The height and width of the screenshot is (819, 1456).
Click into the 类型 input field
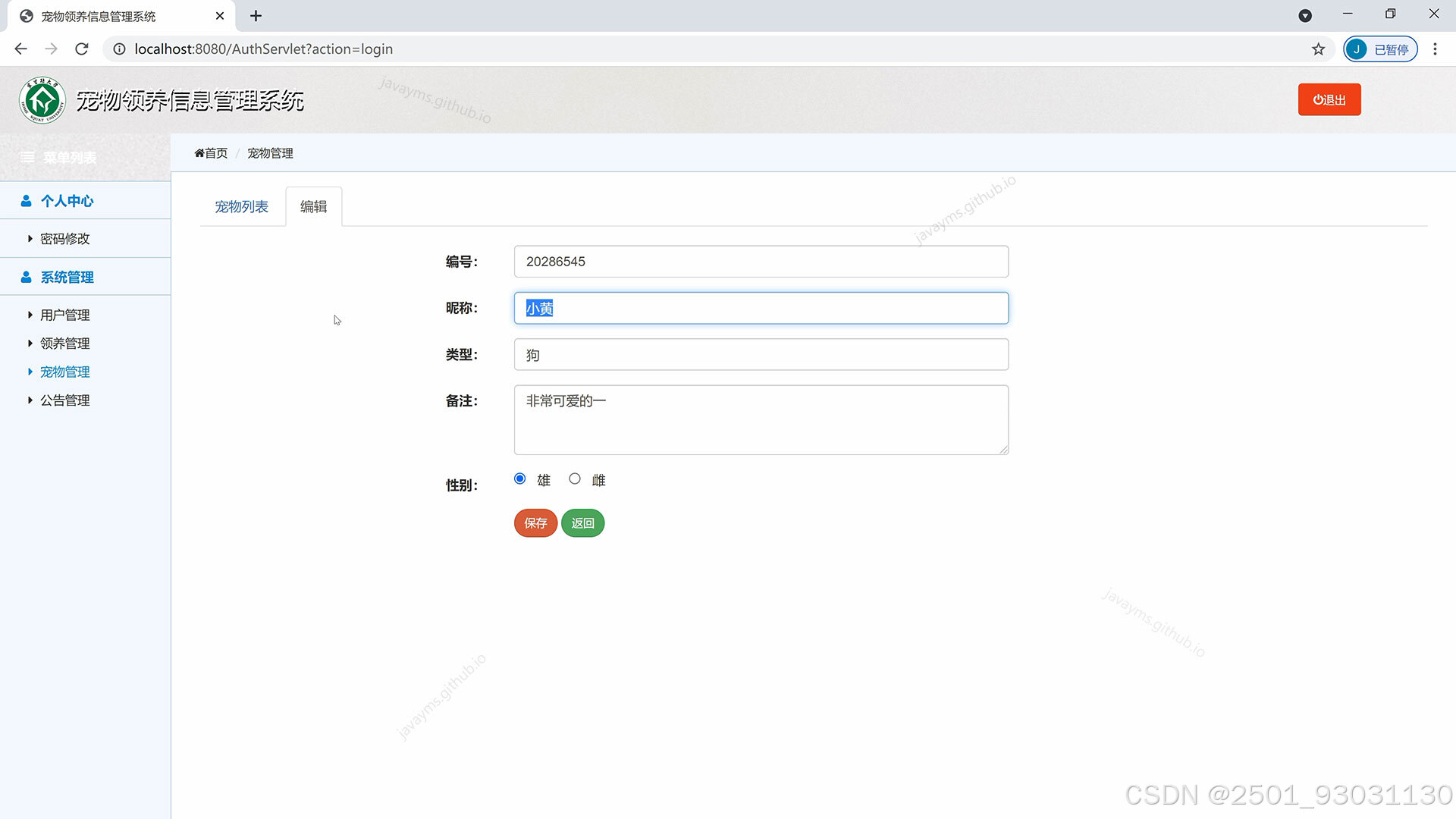[761, 354]
